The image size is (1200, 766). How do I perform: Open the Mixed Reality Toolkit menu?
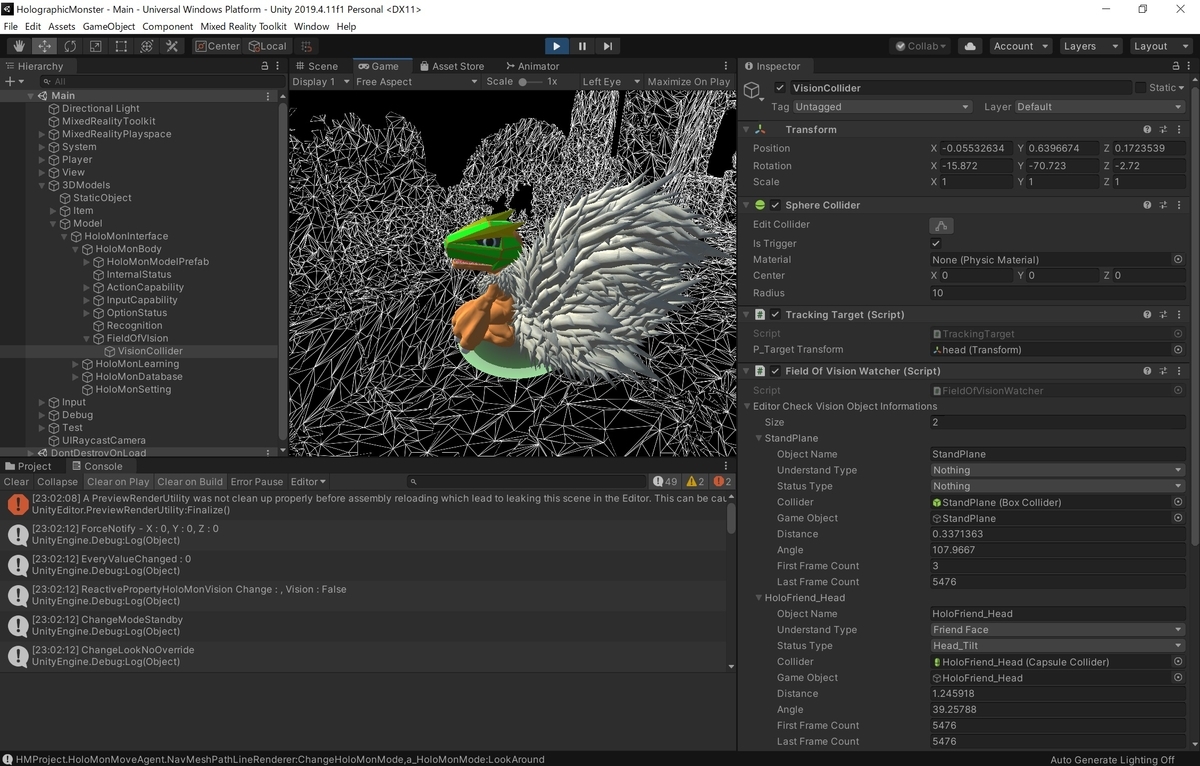(x=243, y=26)
